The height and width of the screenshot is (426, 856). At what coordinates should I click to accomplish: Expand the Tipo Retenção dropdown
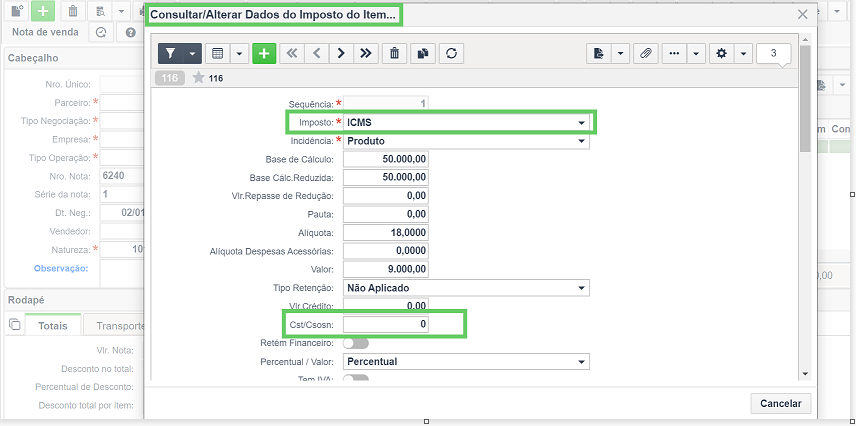466,288
